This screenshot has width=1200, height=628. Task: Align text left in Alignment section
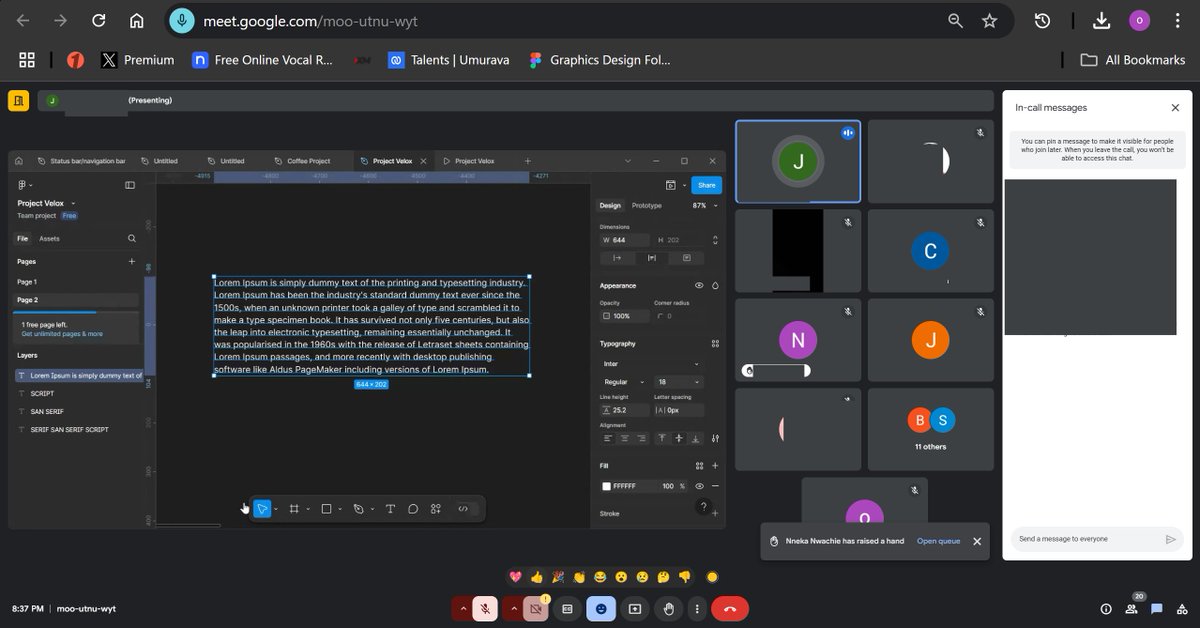(607, 438)
